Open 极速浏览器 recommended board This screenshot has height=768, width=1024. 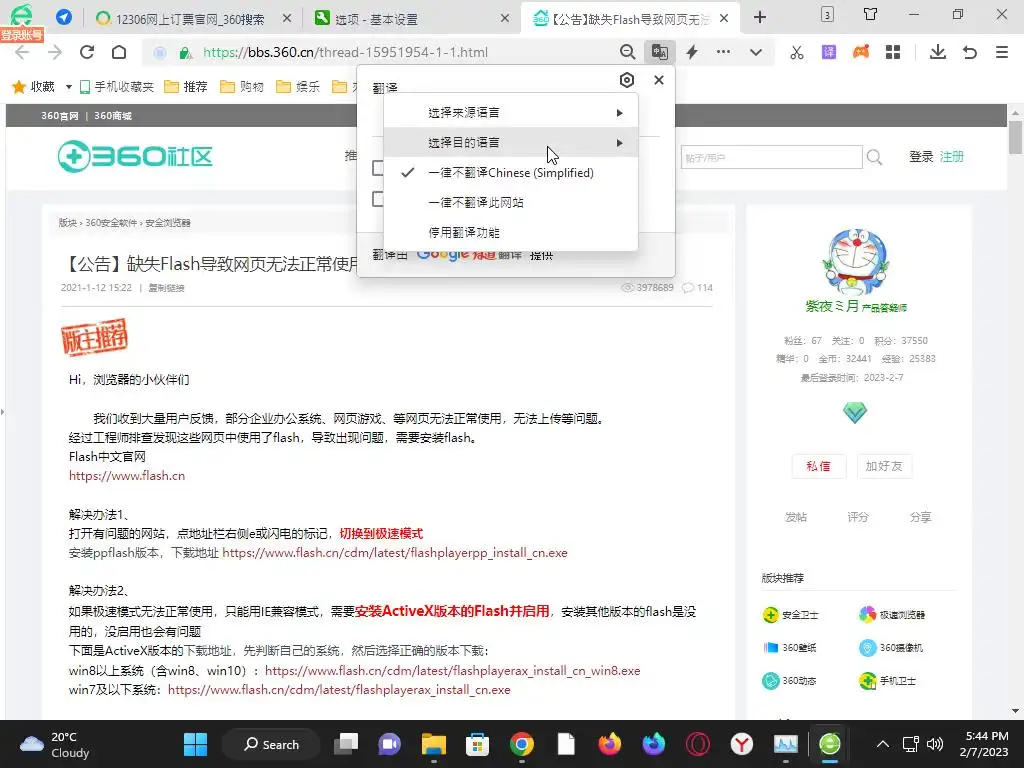(891, 615)
